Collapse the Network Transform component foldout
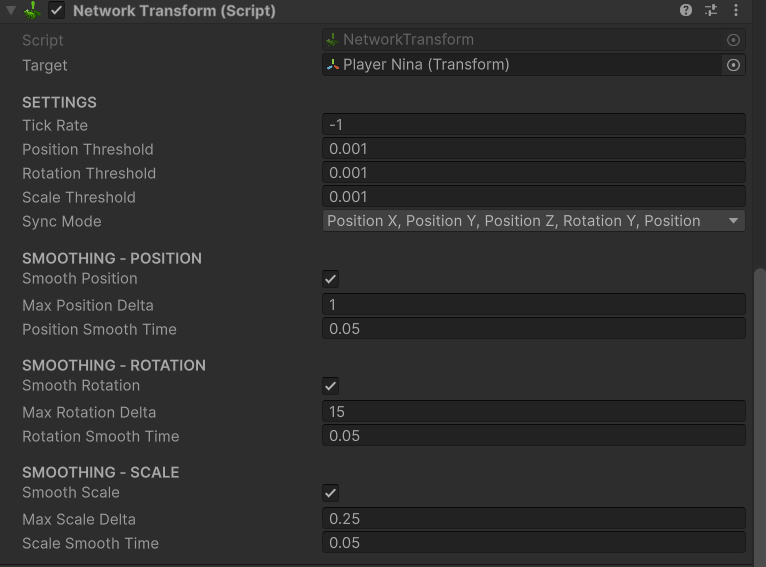Image resolution: width=766 pixels, height=567 pixels. click(x=11, y=10)
